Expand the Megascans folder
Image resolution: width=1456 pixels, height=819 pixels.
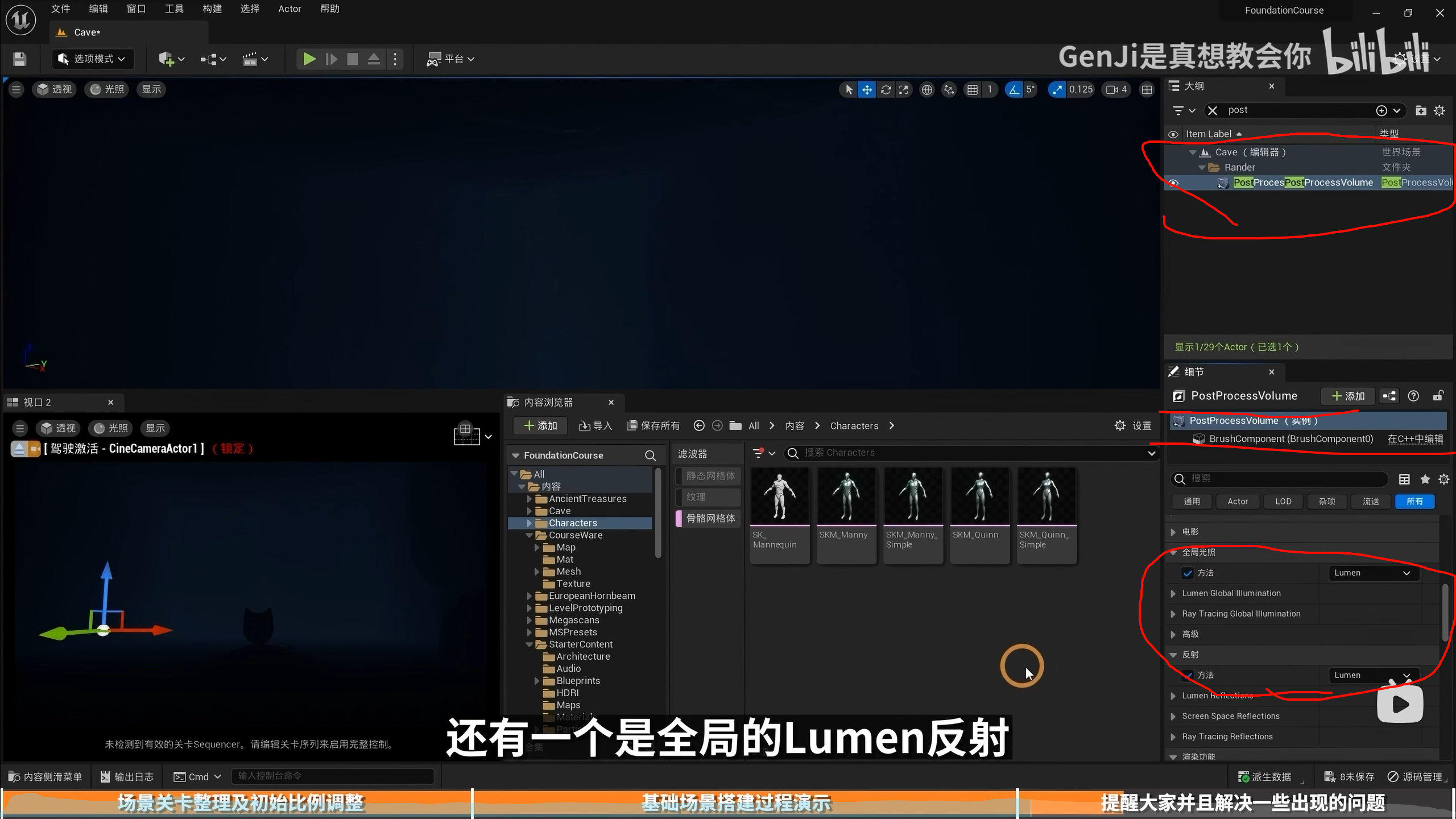click(x=530, y=620)
